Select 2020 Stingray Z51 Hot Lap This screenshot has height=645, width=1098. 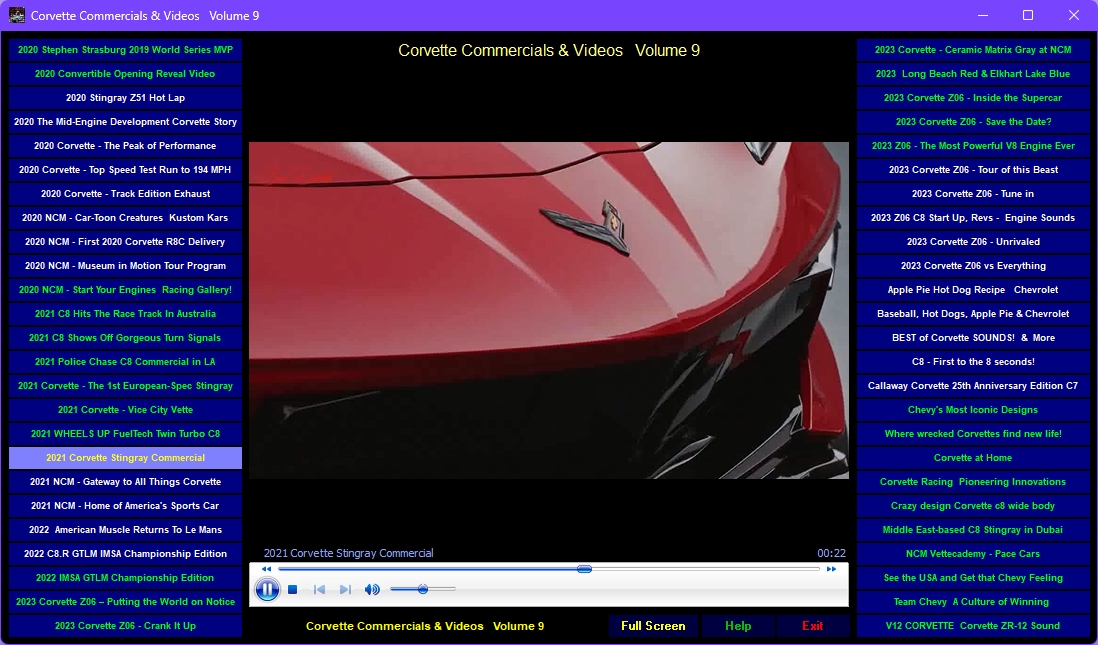tap(125, 98)
